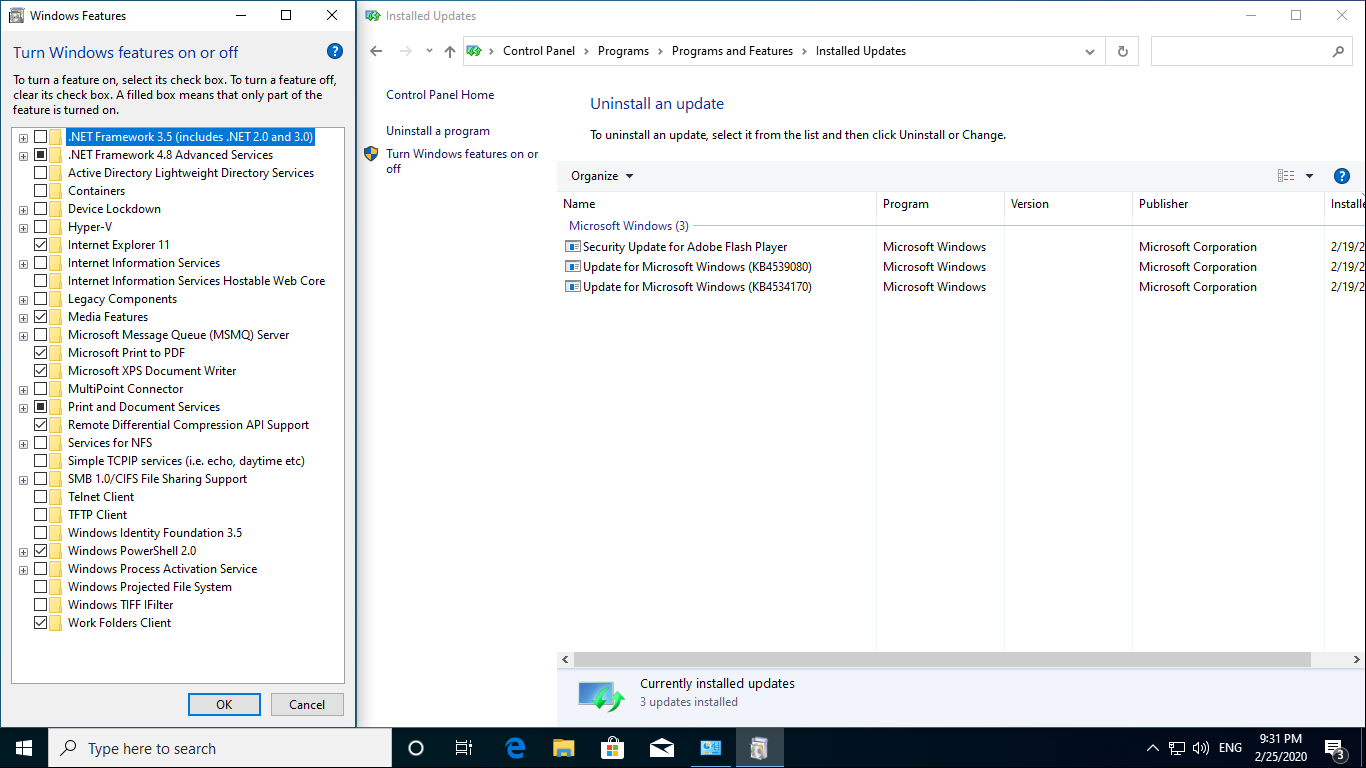Open view options dropdown arrow
Viewport: 1366px width, 768px height.
click(x=1309, y=176)
